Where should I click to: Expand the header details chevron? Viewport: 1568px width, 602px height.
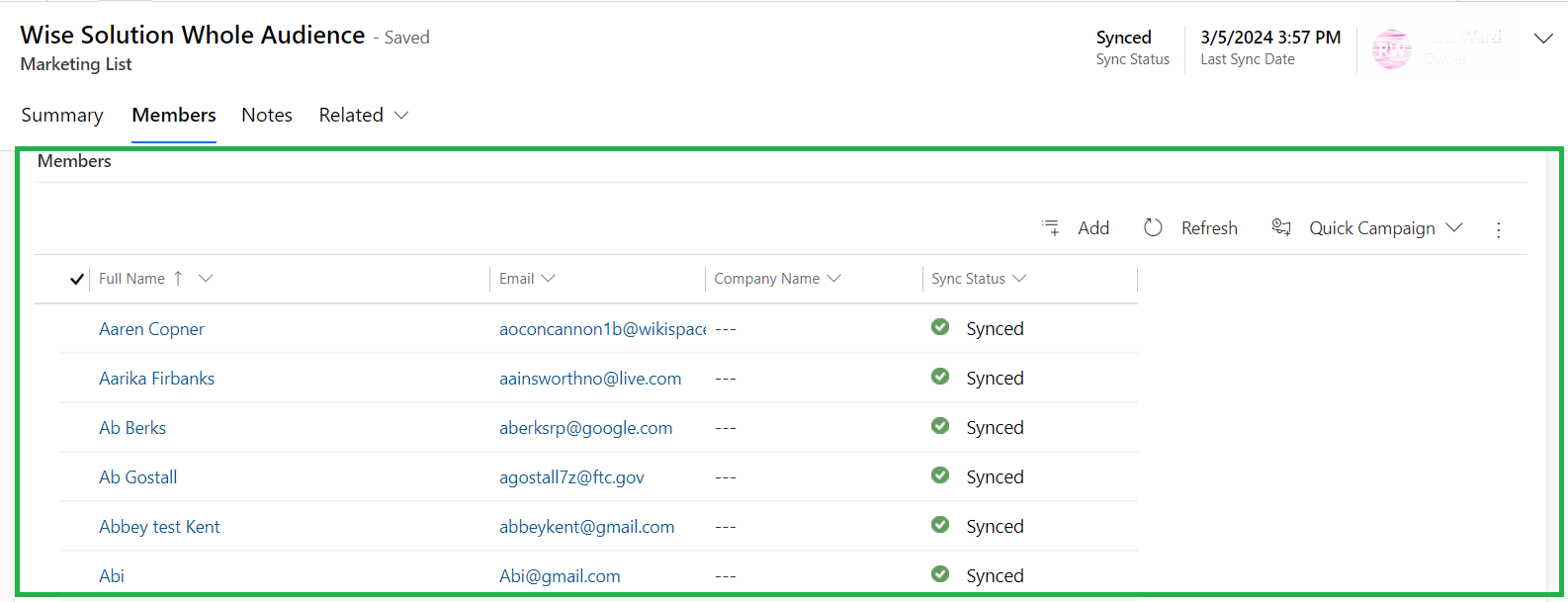[x=1542, y=39]
